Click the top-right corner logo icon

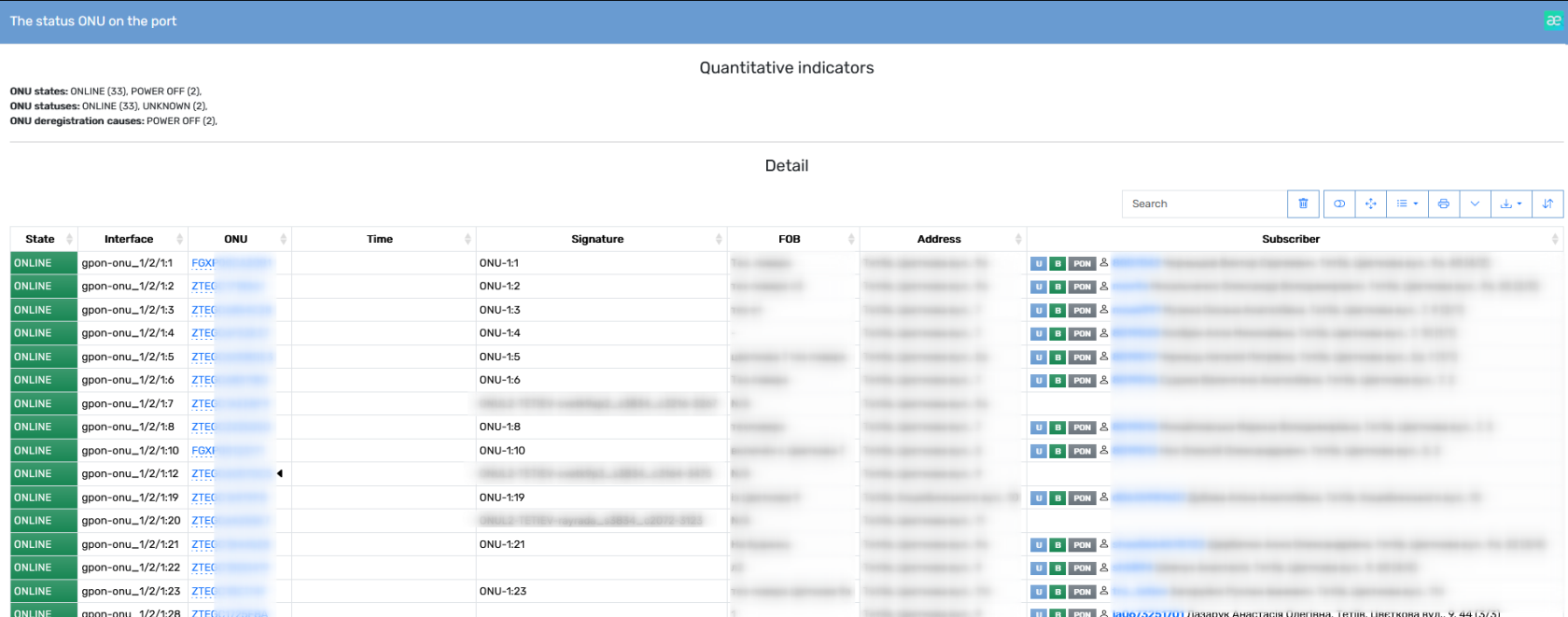[1553, 21]
